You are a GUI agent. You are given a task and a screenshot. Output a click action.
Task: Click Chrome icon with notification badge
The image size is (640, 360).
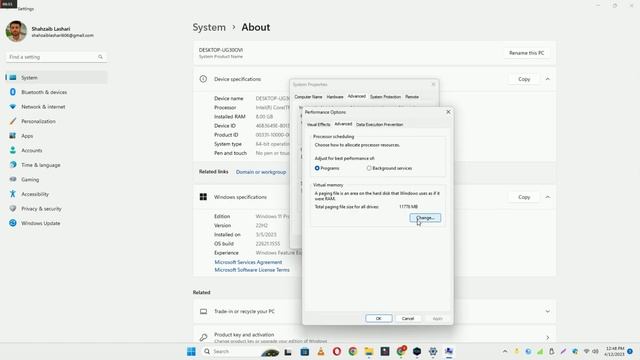(401, 351)
